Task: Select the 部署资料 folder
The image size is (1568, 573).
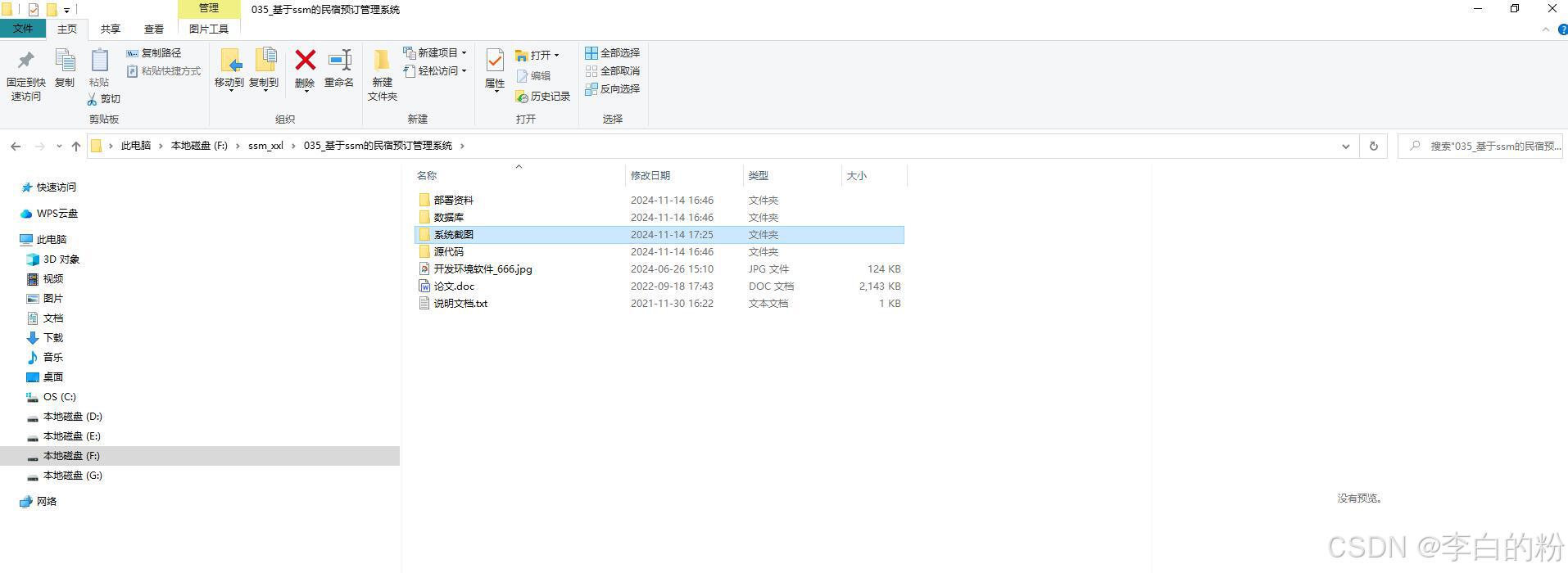Action: pyautogui.click(x=659, y=201)
